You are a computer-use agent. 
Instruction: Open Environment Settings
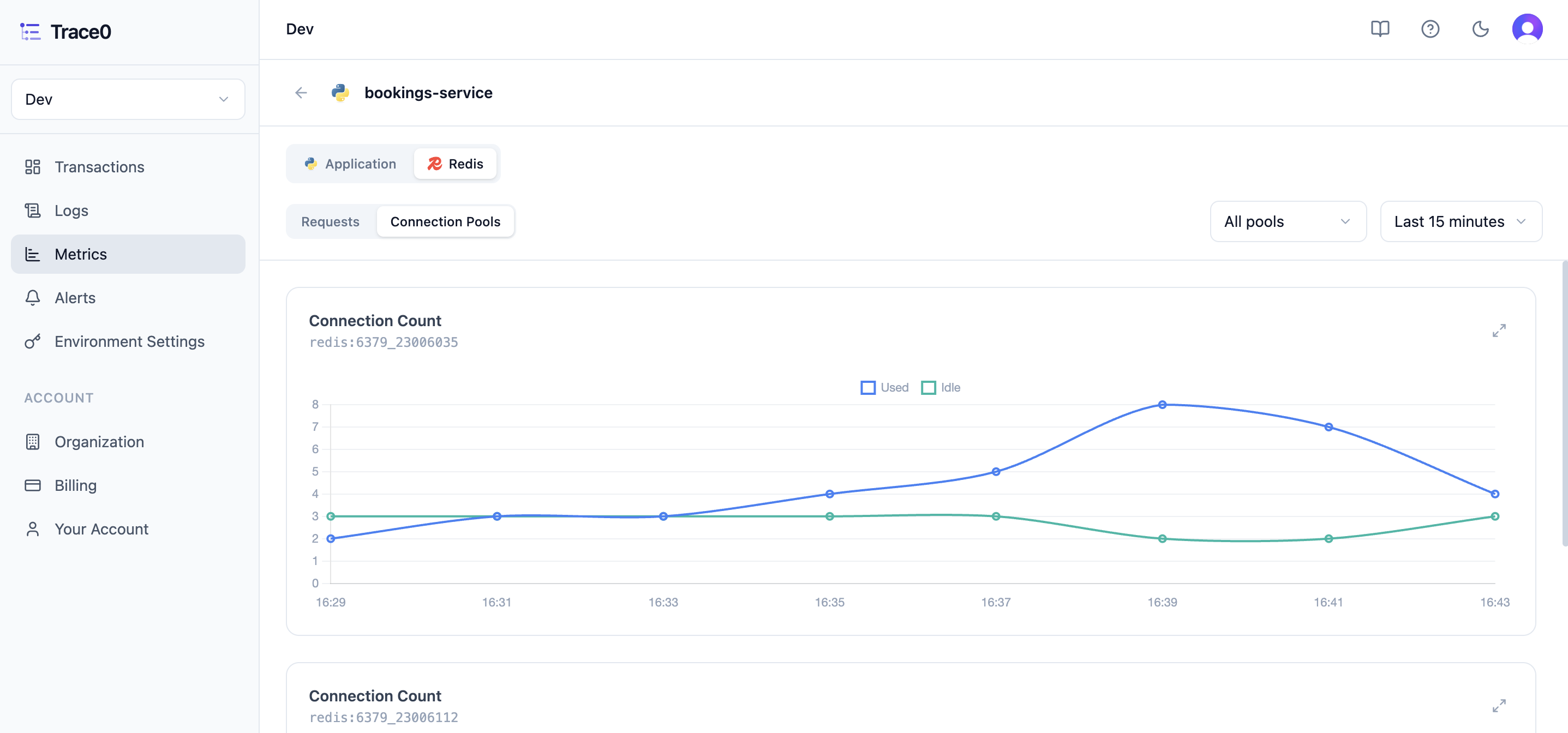pos(128,341)
